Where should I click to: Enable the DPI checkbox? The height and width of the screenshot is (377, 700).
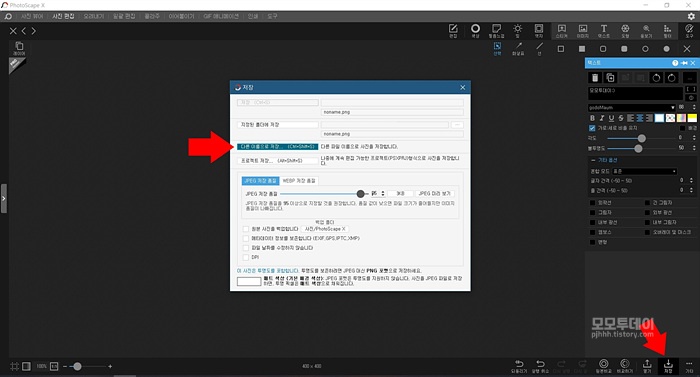click(x=246, y=257)
